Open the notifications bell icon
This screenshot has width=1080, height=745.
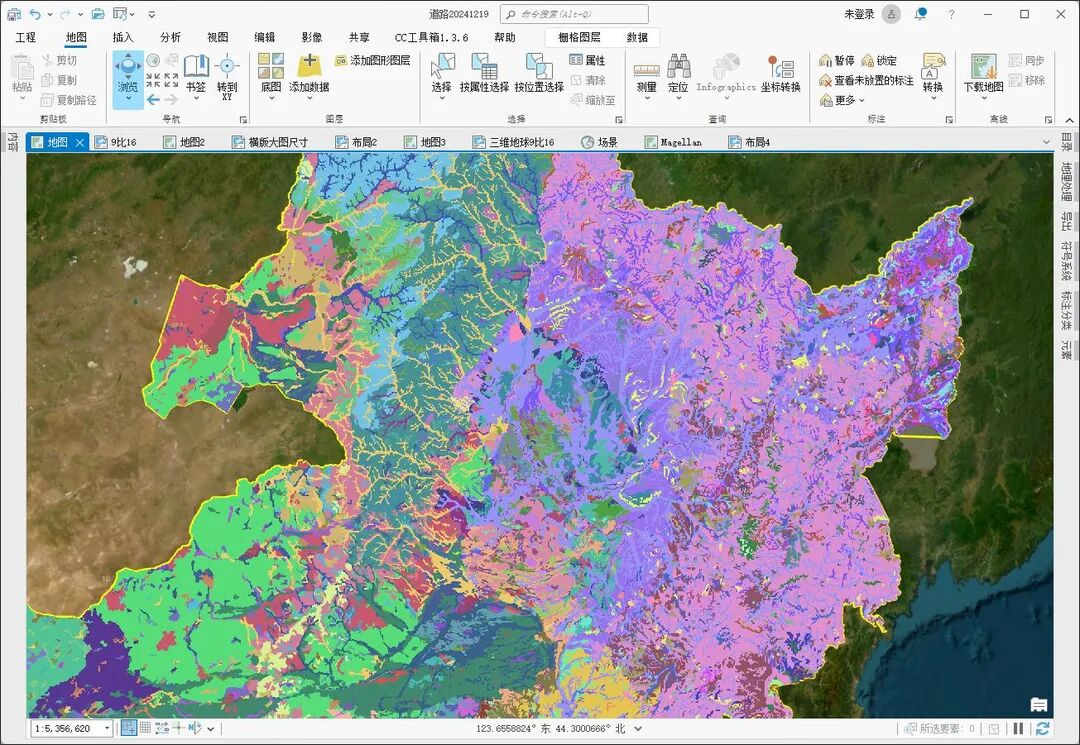[x=920, y=14]
